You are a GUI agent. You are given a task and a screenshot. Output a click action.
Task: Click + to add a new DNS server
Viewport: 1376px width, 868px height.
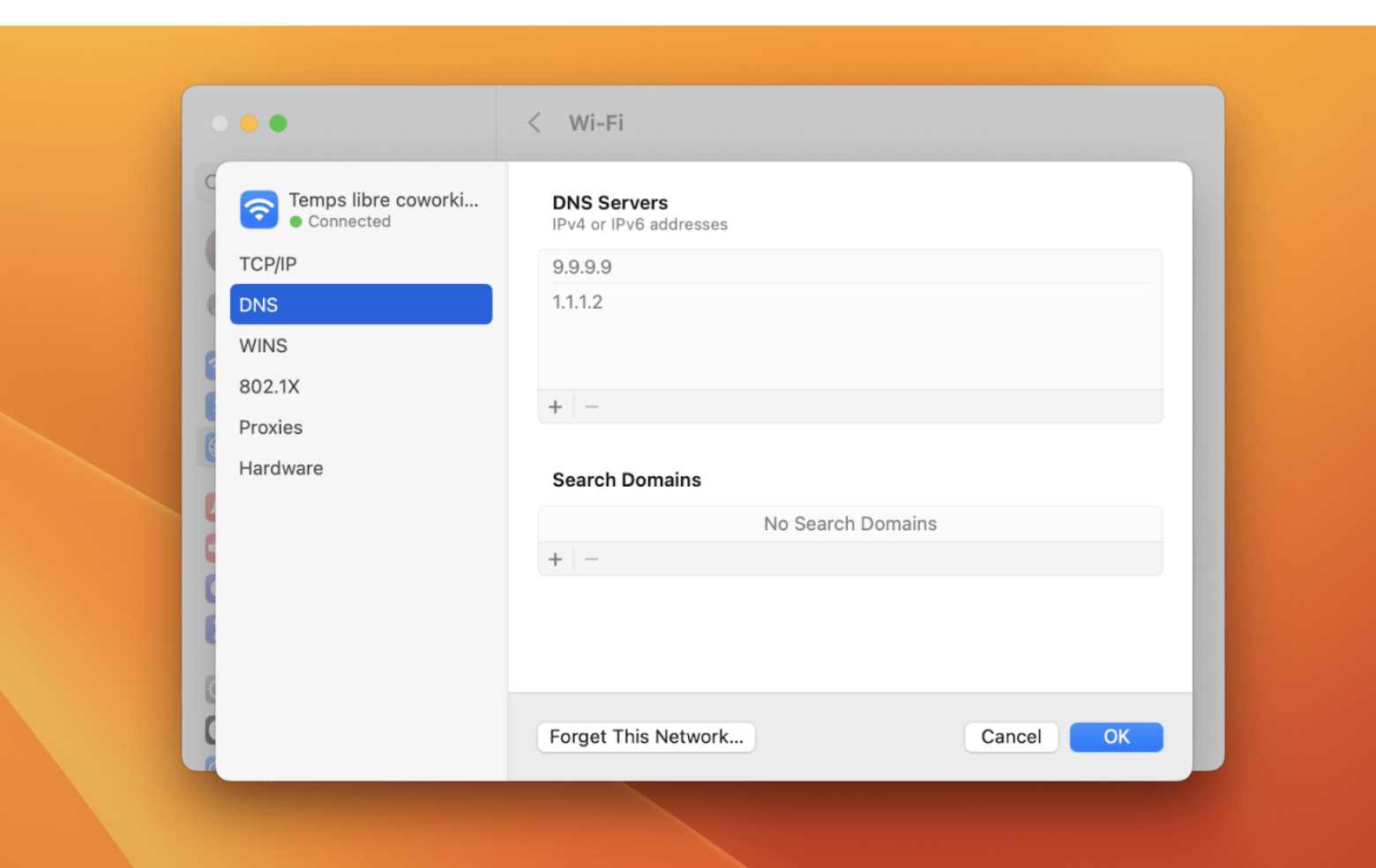[x=556, y=407]
